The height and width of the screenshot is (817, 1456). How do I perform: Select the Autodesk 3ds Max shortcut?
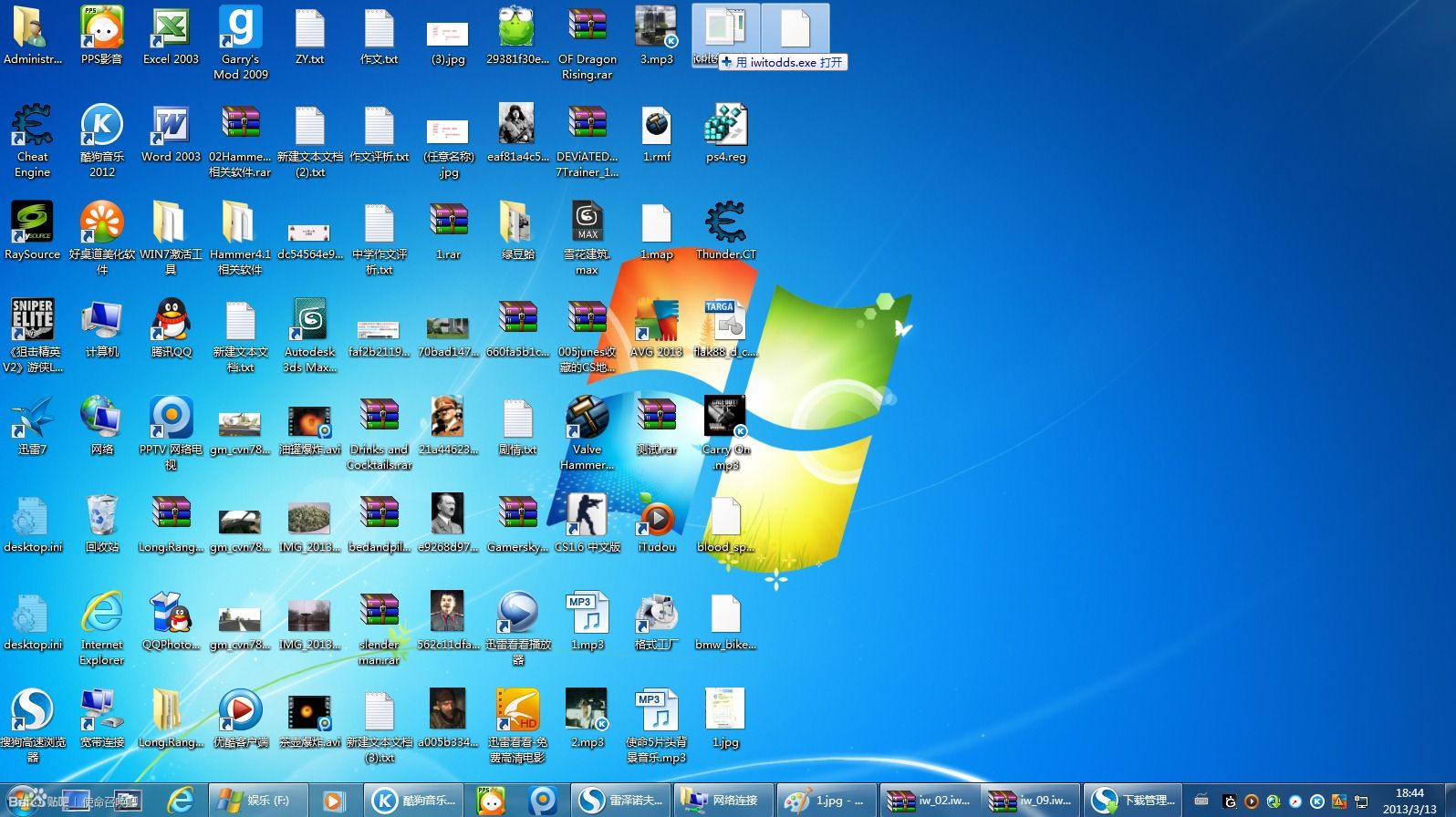(x=309, y=335)
